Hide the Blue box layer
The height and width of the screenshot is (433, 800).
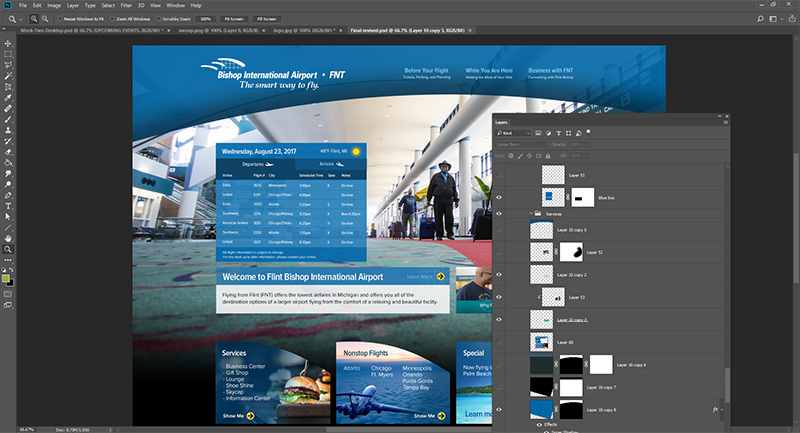pyautogui.click(x=499, y=197)
